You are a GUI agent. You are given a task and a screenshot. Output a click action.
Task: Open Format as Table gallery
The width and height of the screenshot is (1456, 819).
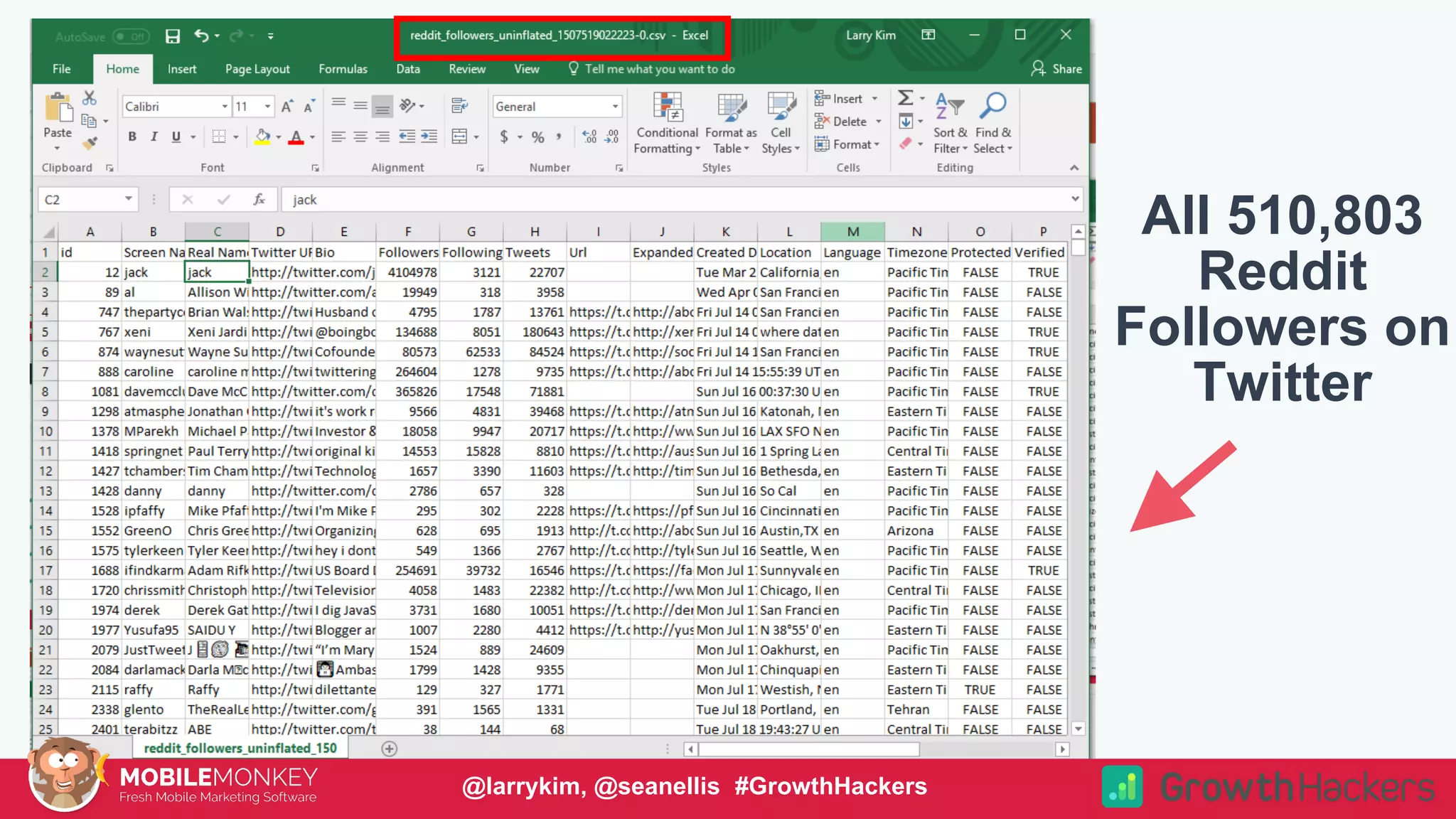732,124
